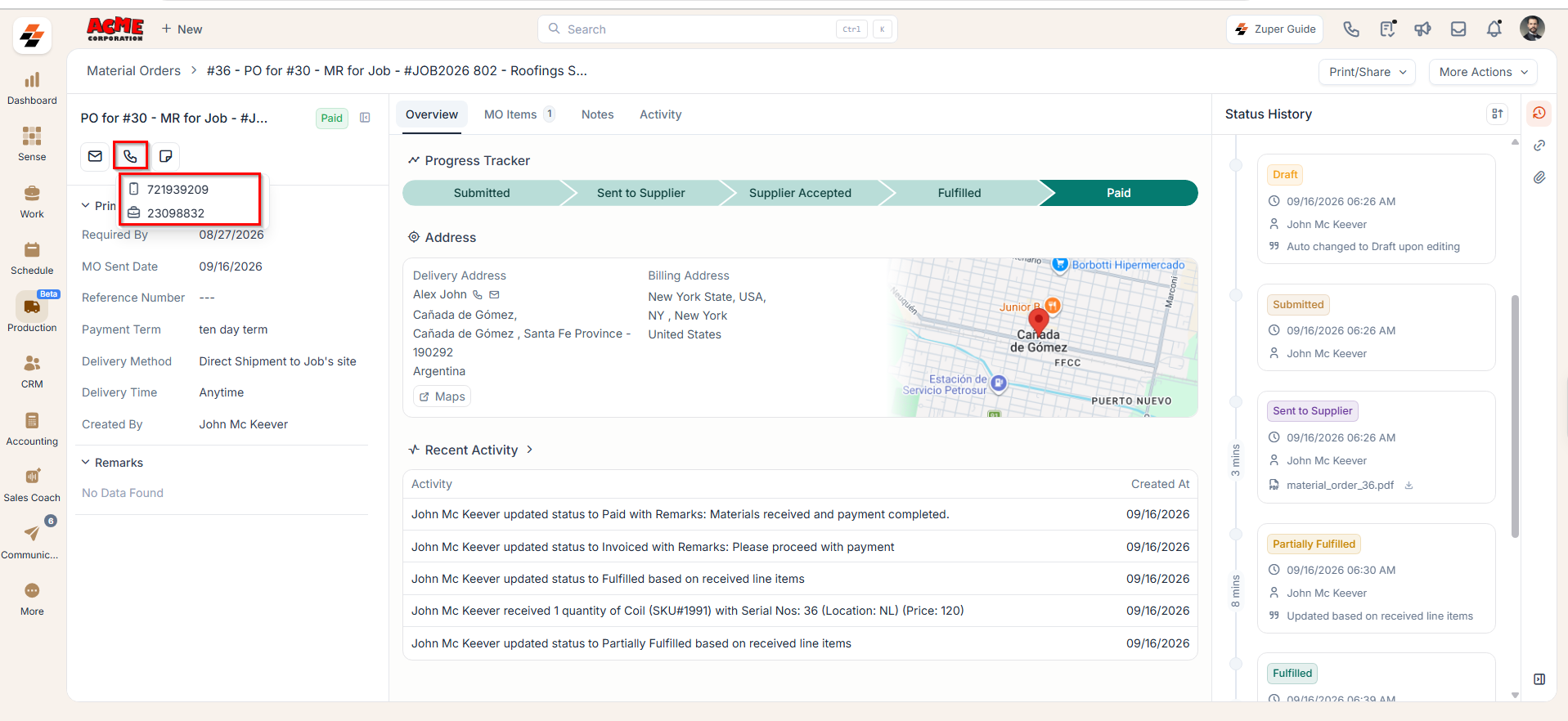Open the user profile avatar
1568x721 pixels.
(1532, 29)
